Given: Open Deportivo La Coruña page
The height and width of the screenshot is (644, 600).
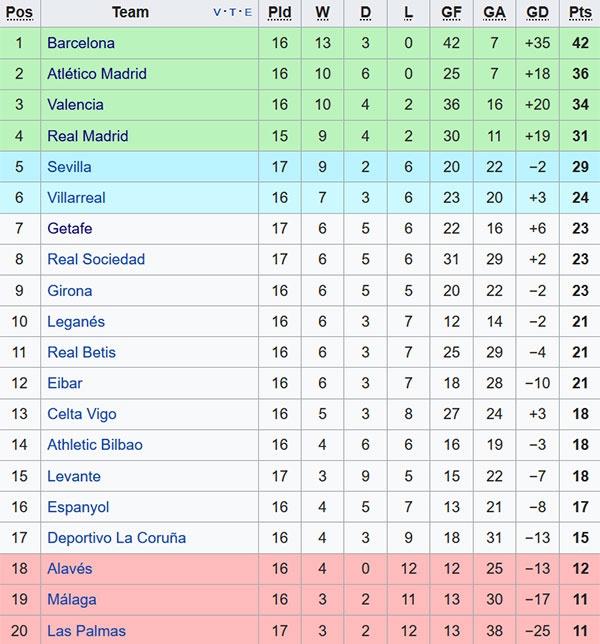Looking at the screenshot, I should pyautogui.click(x=116, y=538).
